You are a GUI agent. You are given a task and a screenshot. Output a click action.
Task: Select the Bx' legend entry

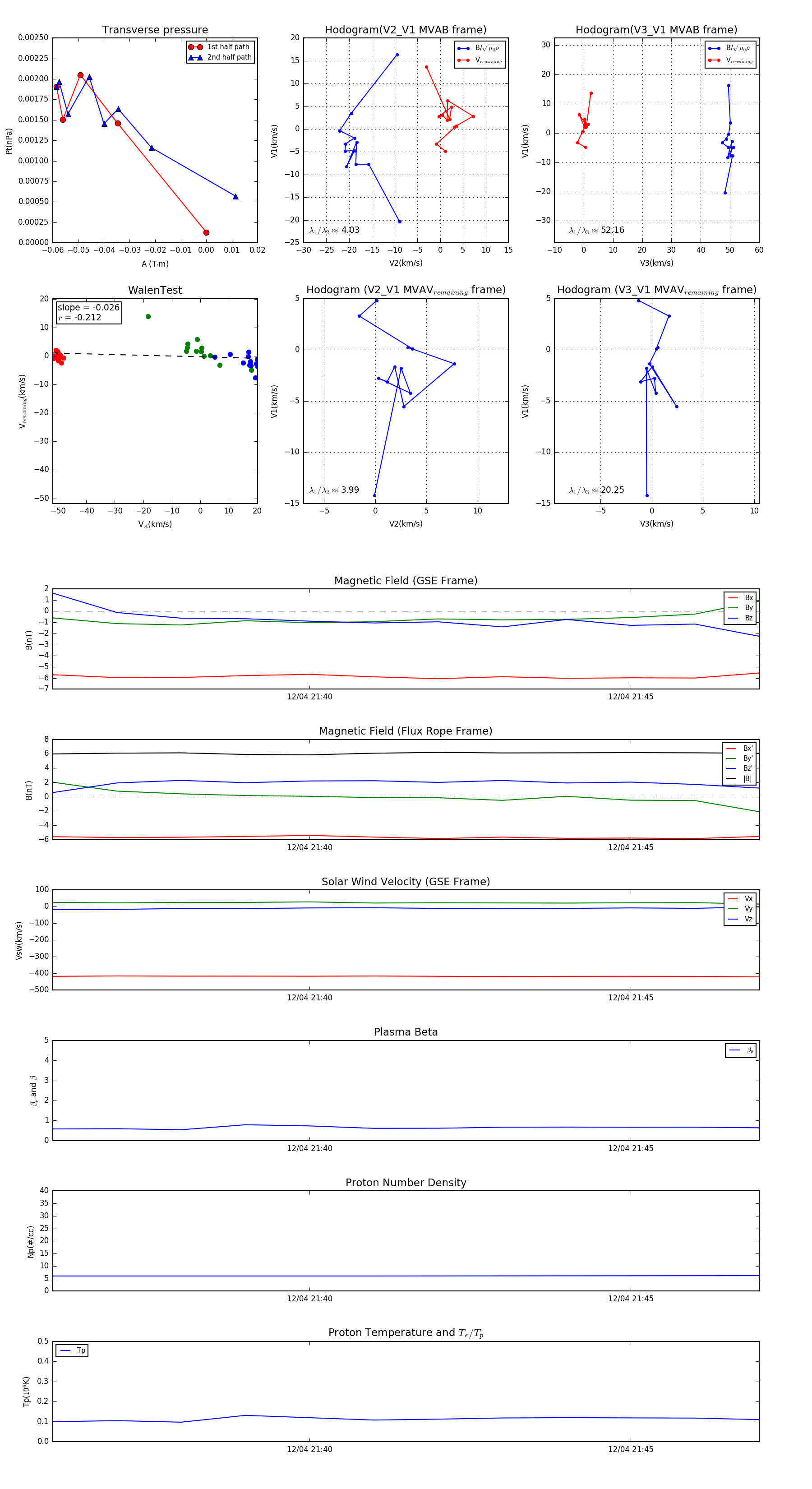point(740,749)
